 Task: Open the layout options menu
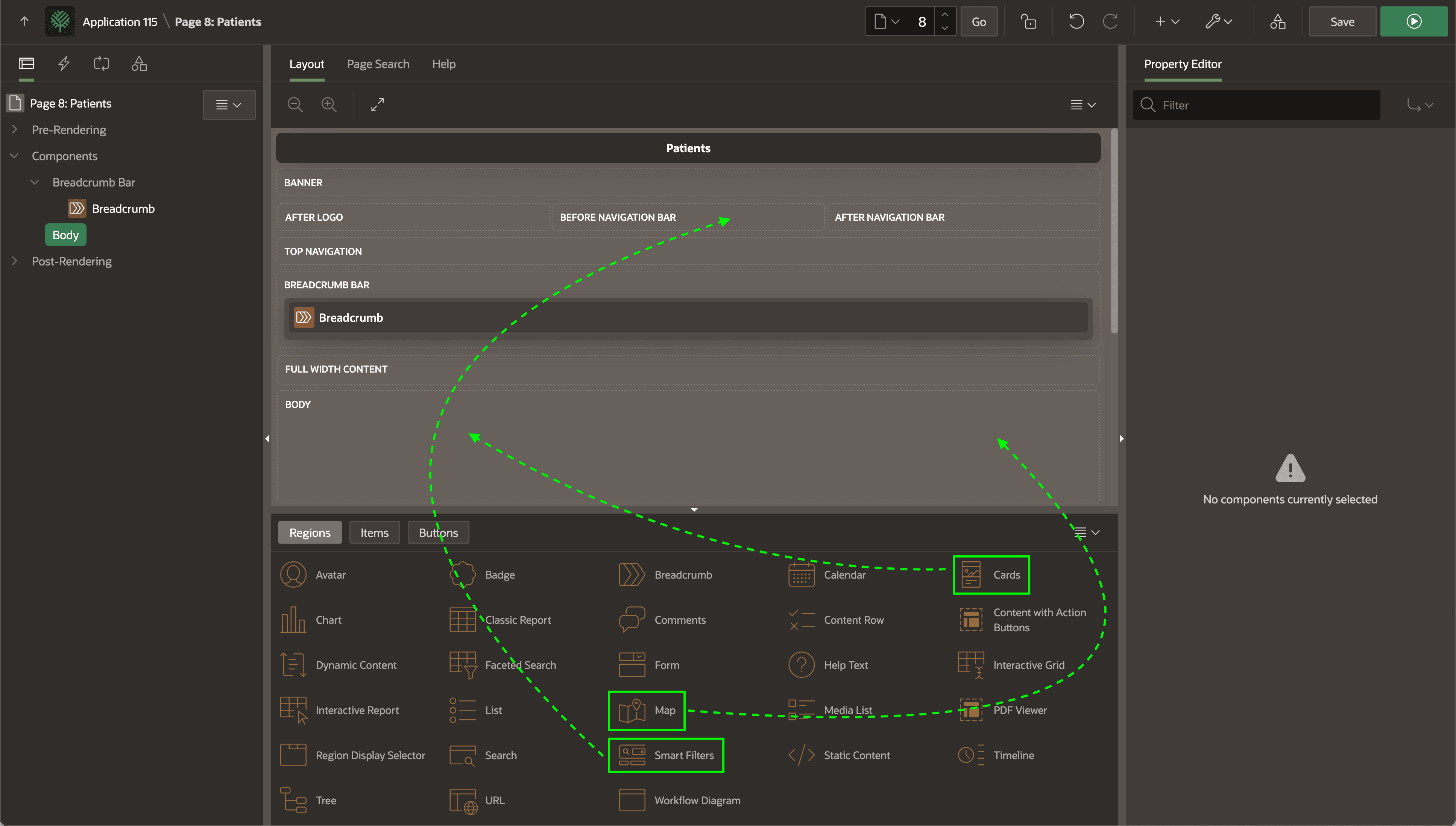(x=1083, y=105)
